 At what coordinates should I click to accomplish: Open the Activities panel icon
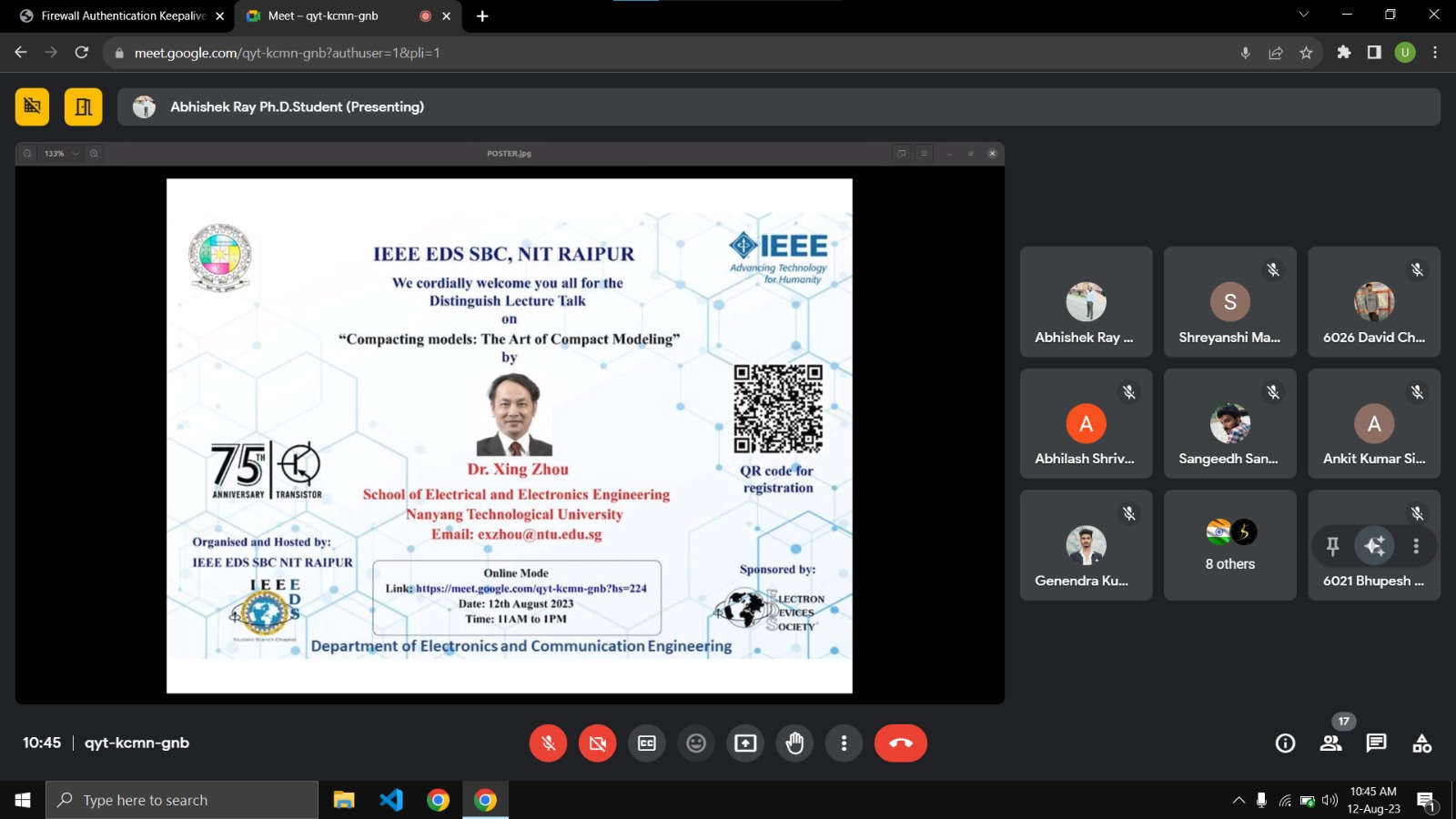1421,743
